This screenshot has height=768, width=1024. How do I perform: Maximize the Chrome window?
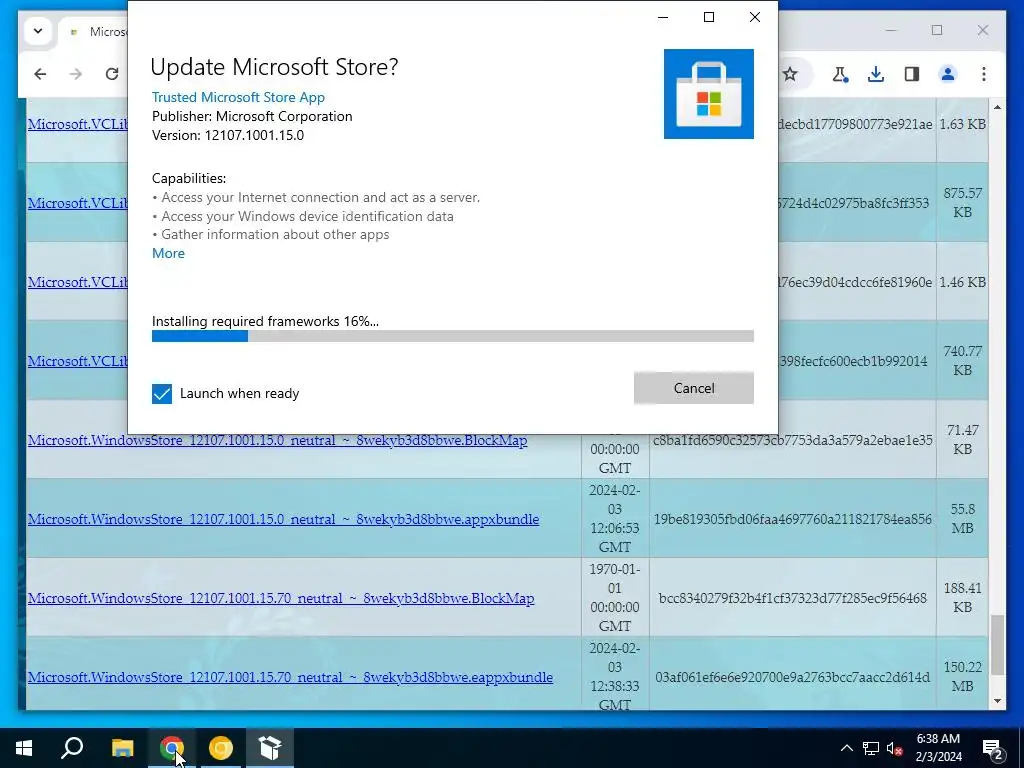[x=937, y=30]
